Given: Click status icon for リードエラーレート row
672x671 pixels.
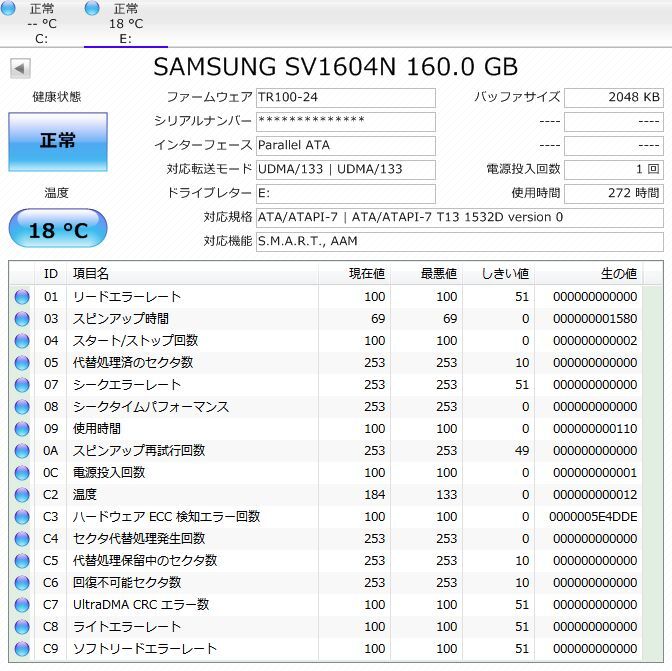Looking at the screenshot, I should [22, 297].
